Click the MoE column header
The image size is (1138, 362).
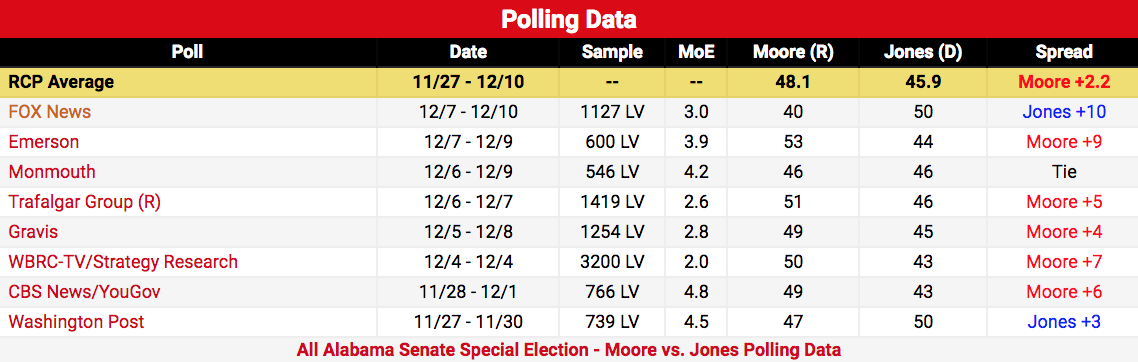[x=697, y=52]
